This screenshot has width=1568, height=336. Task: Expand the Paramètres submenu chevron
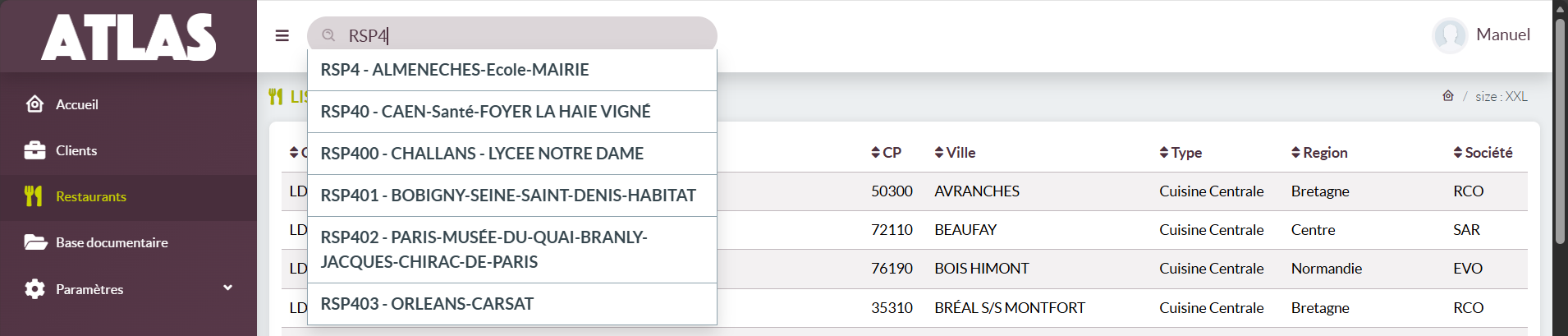tap(227, 288)
